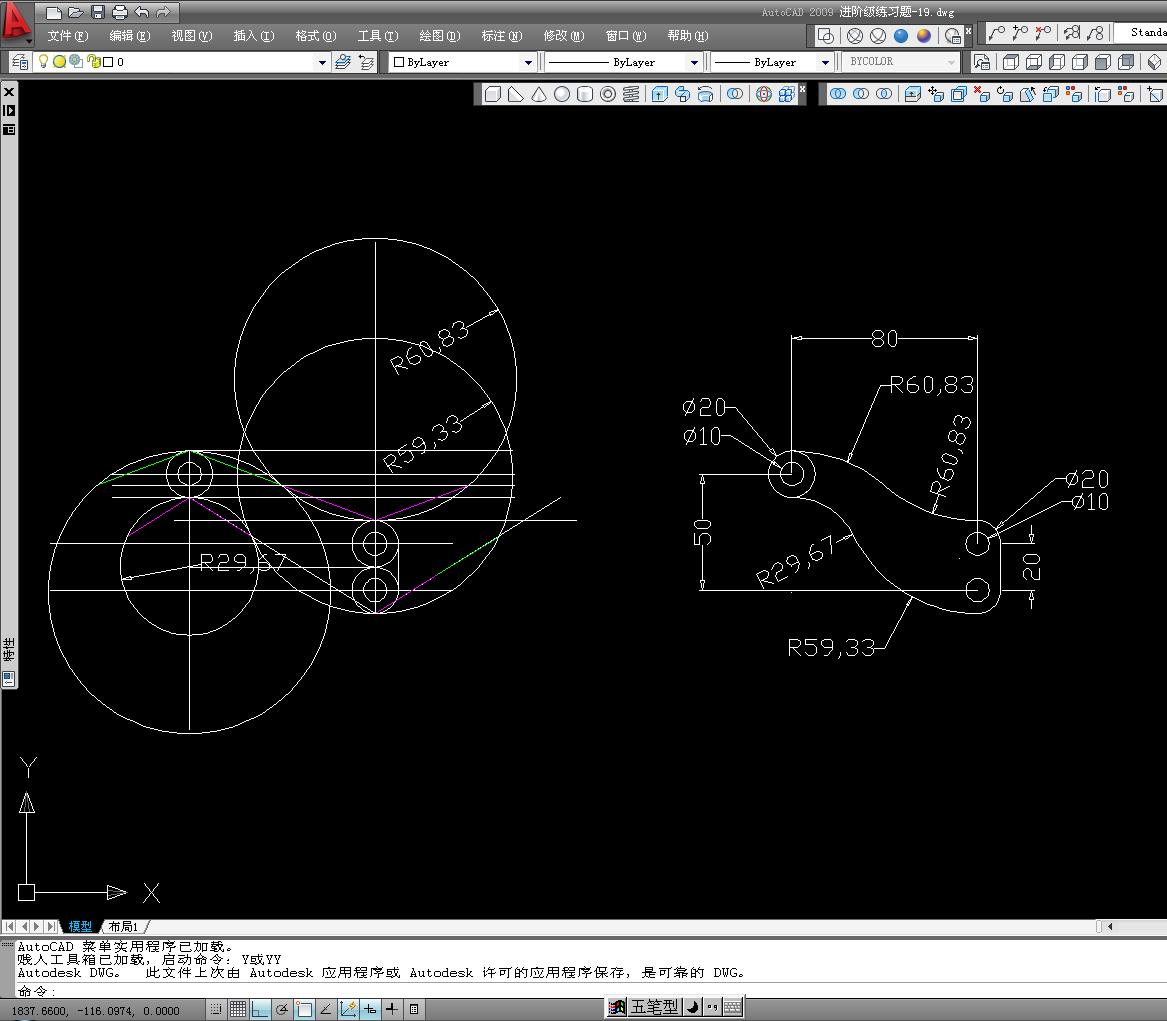Click Make Object's Layer Current icon
1167x1021 pixels.
[343, 62]
